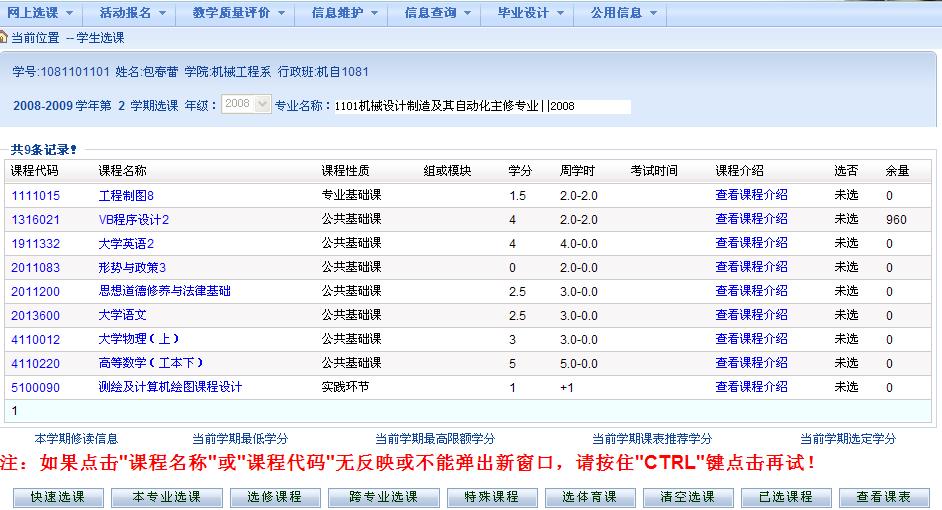
Task: Click the 专业名称 text field
Action: [483, 106]
